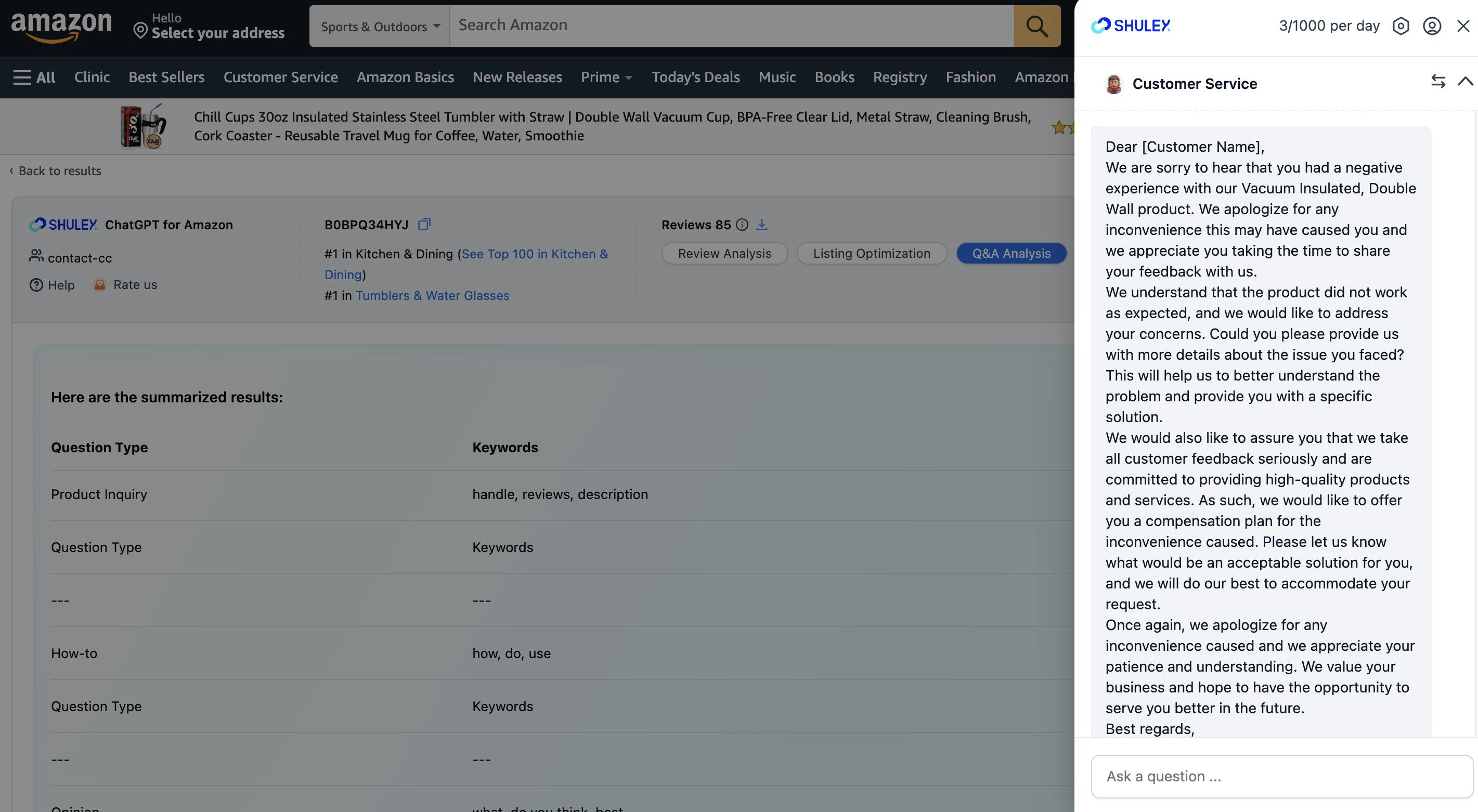Click the '3/1000 per day' usage text

(x=1329, y=26)
